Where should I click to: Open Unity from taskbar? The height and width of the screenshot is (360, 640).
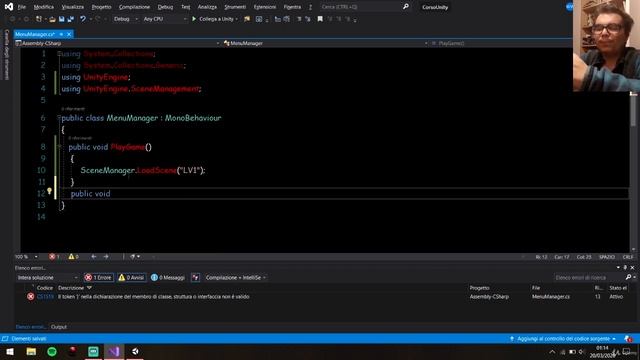(135, 351)
